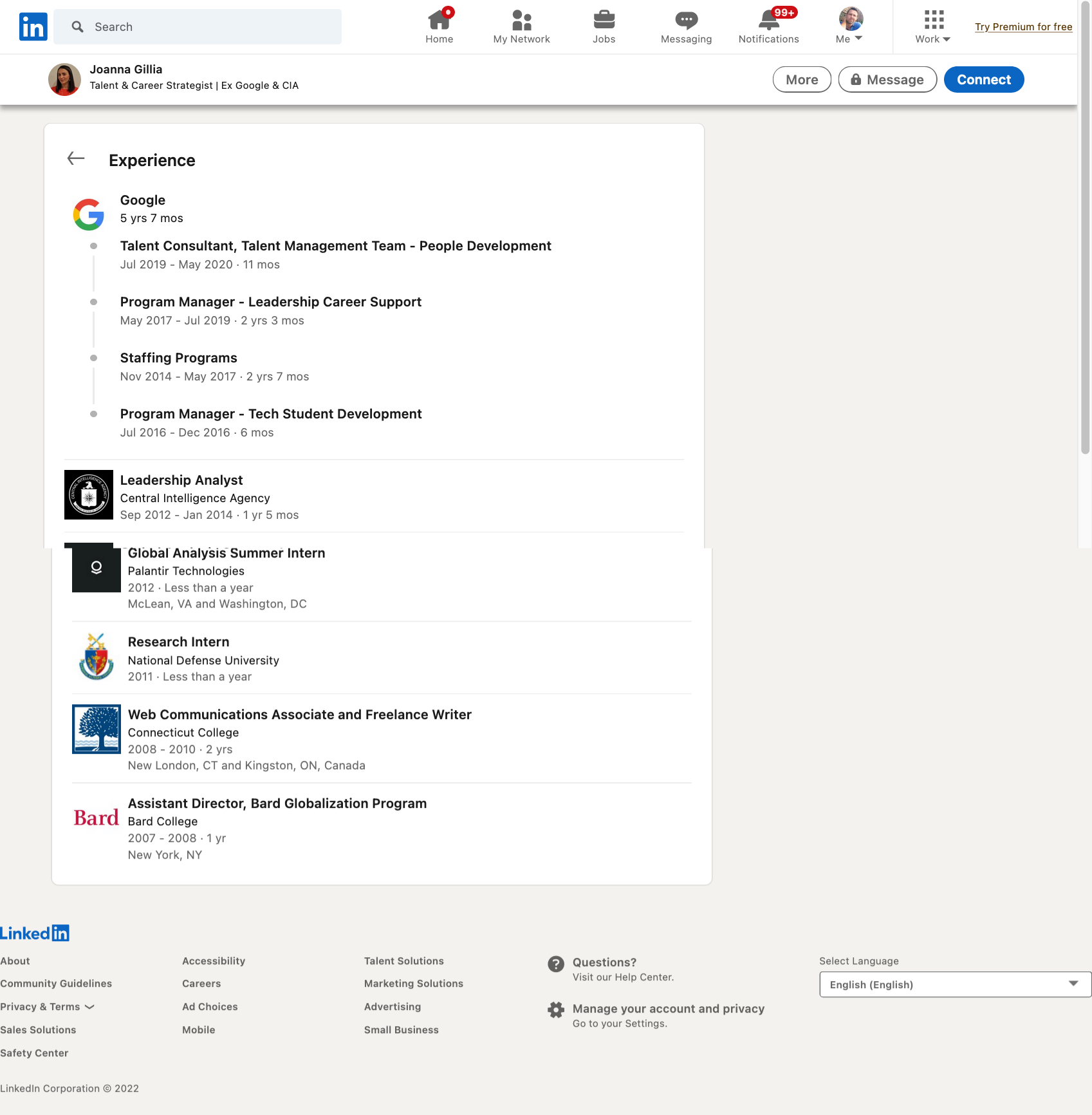The height and width of the screenshot is (1115, 1092).
Task: Click Program Manager - Tech Student Development
Action: pyautogui.click(x=271, y=414)
